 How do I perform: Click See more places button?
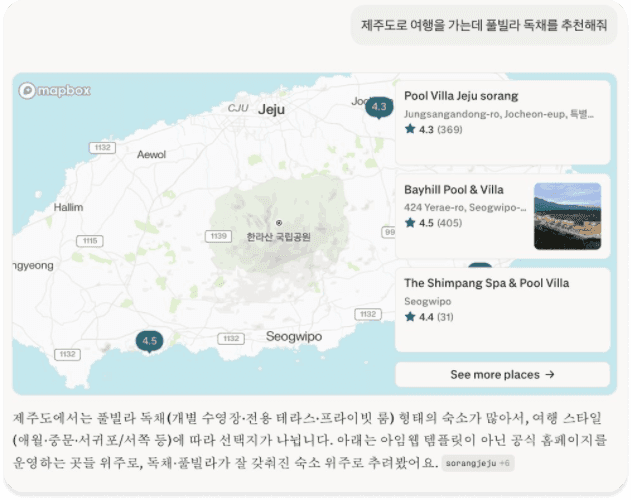[503, 374]
